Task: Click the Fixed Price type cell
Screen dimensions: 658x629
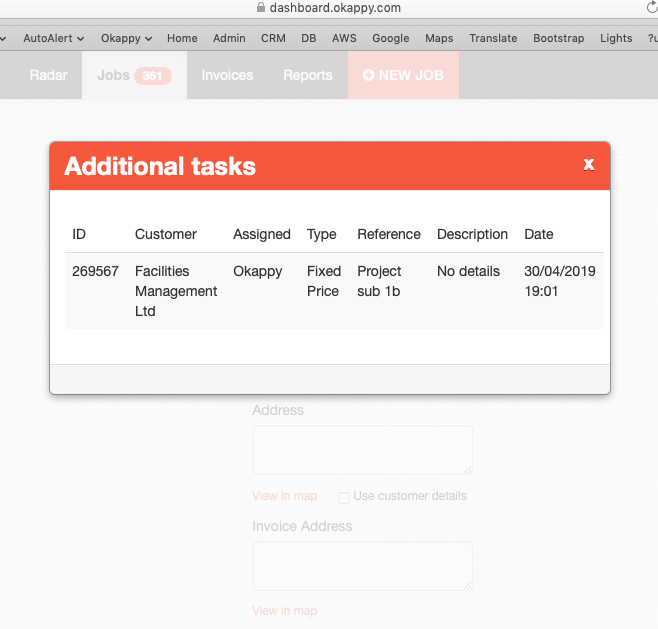Action: pos(324,281)
